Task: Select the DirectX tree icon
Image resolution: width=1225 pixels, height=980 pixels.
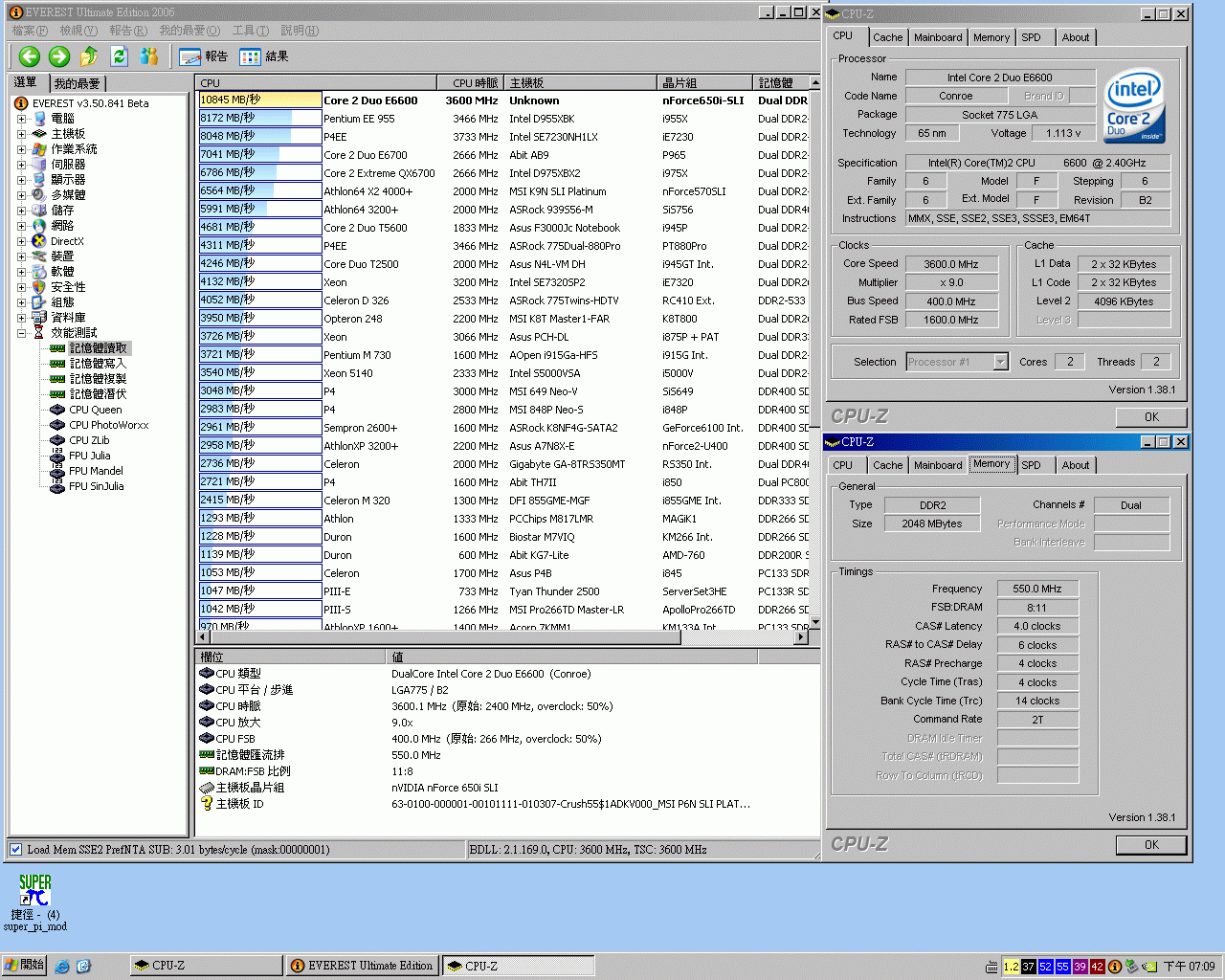Action: click(39, 241)
